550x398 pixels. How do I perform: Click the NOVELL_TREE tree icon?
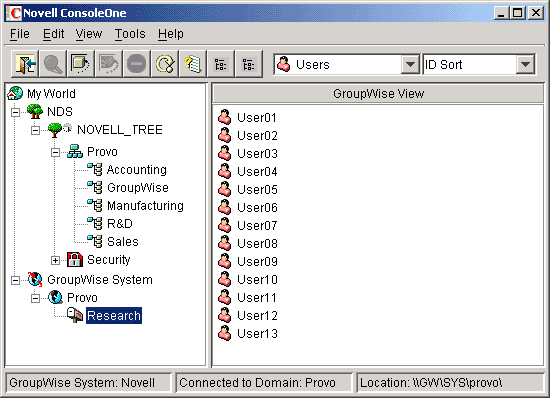[x=55, y=130]
